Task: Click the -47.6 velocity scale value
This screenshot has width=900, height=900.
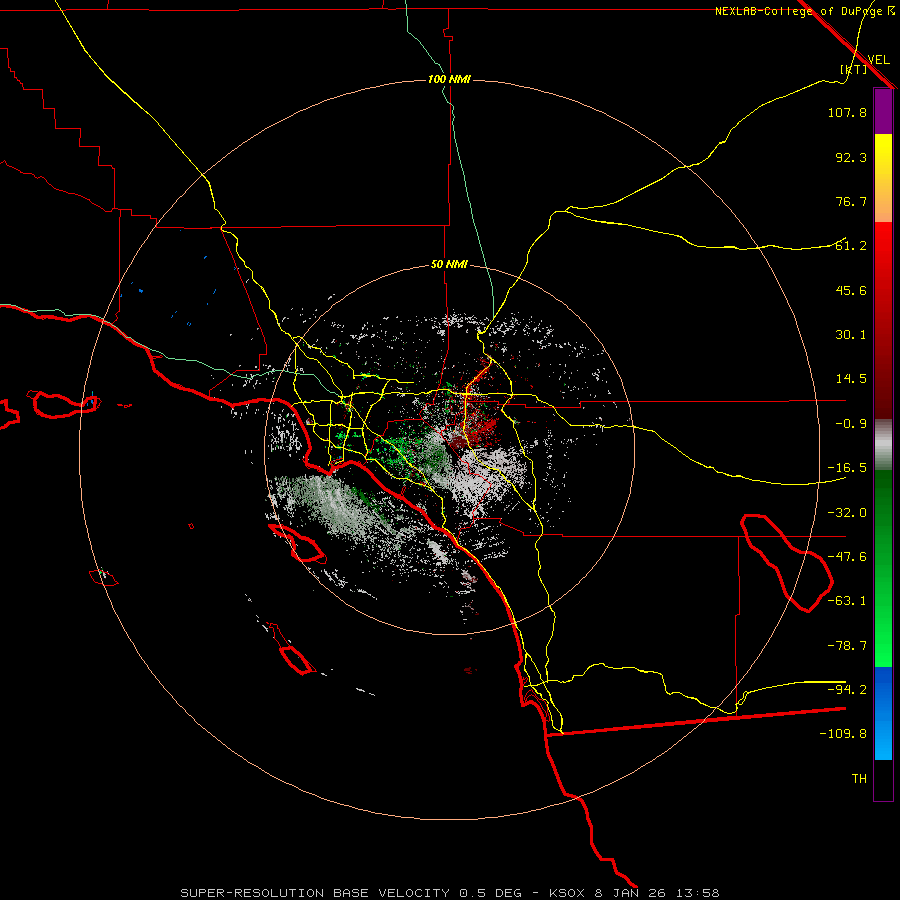Action: (847, 557)
